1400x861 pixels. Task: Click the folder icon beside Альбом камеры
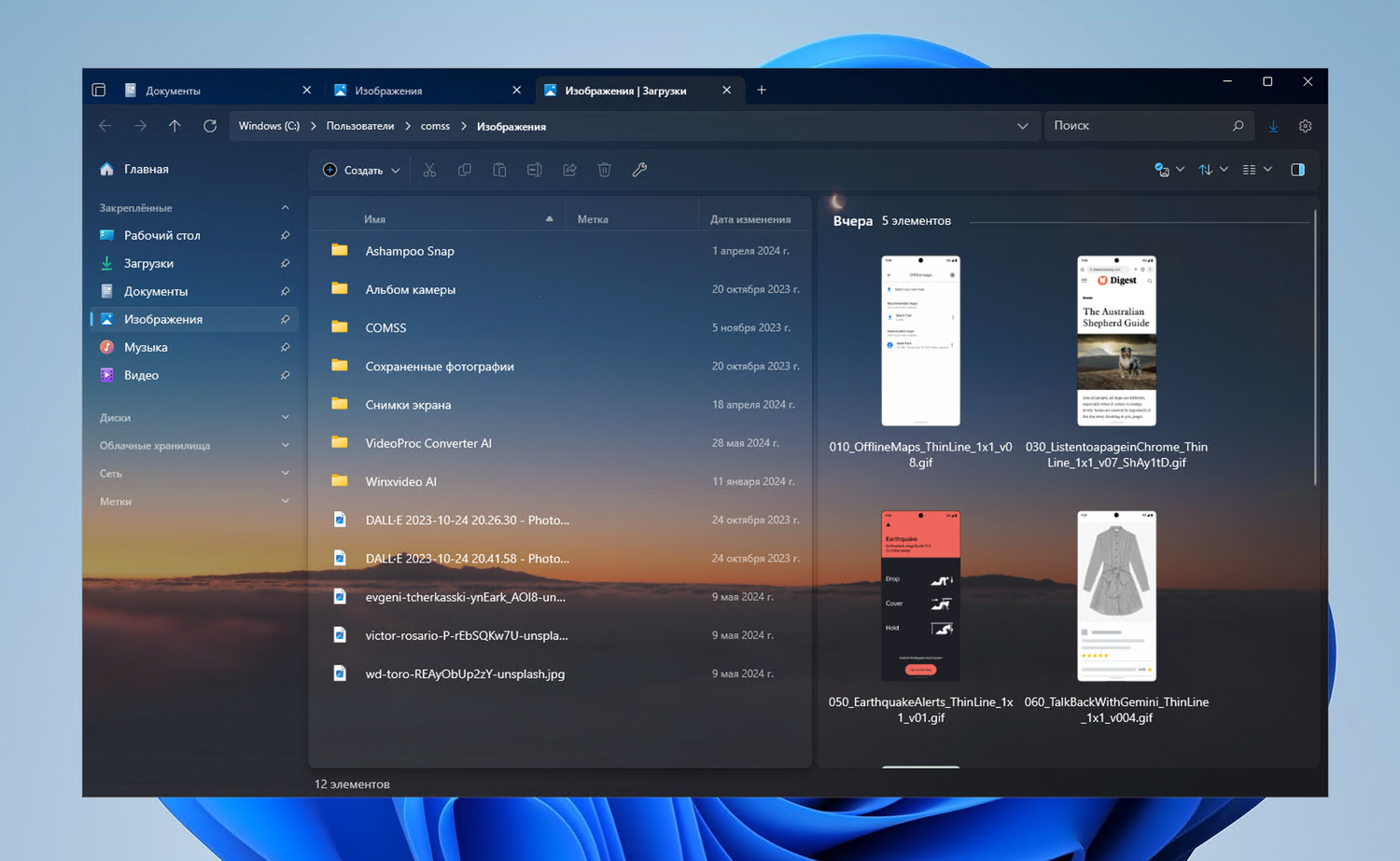(x=340, y=289)
